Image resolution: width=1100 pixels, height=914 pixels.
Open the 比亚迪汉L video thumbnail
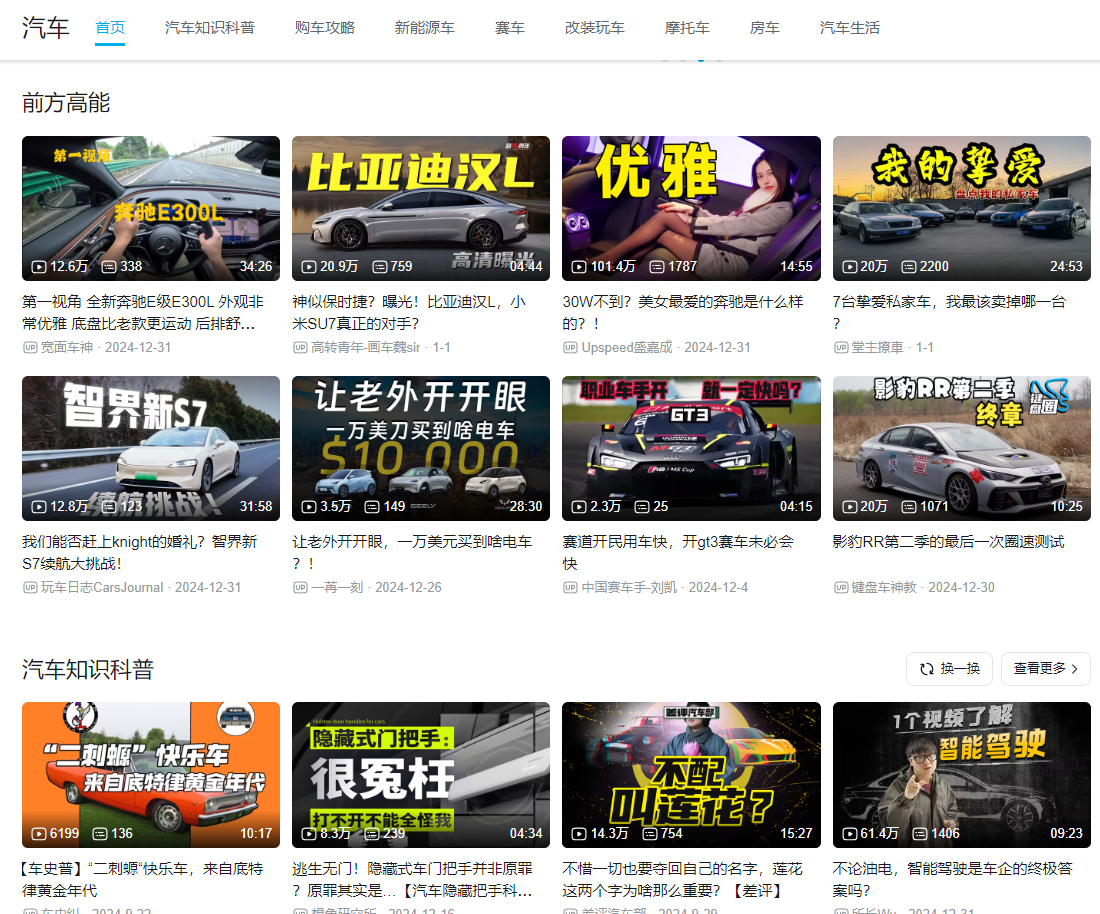click(421, 208)
